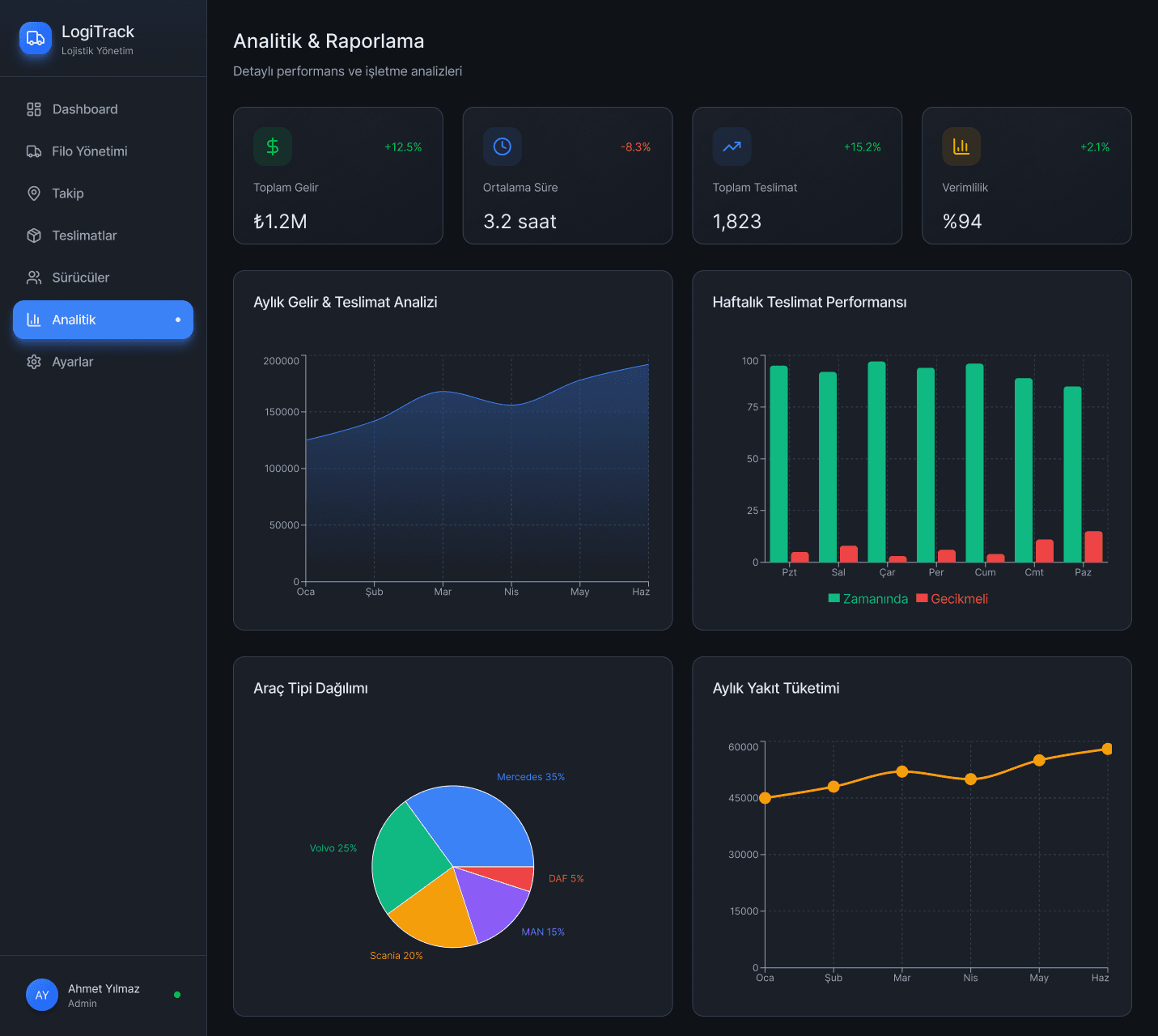Click the May data point on fuel chart
This screenshot has height=1036, width=1158.
[x=1039, y=760]
